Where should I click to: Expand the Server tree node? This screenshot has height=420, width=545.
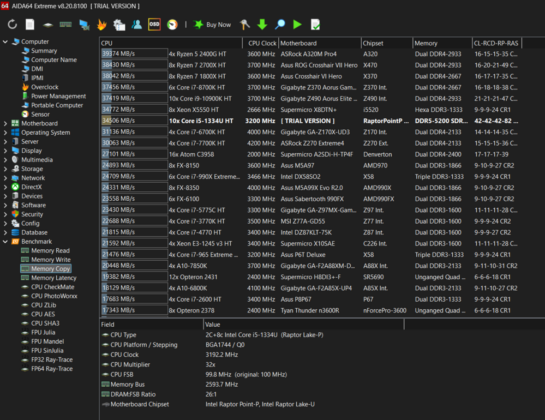[x=5, y=142]
